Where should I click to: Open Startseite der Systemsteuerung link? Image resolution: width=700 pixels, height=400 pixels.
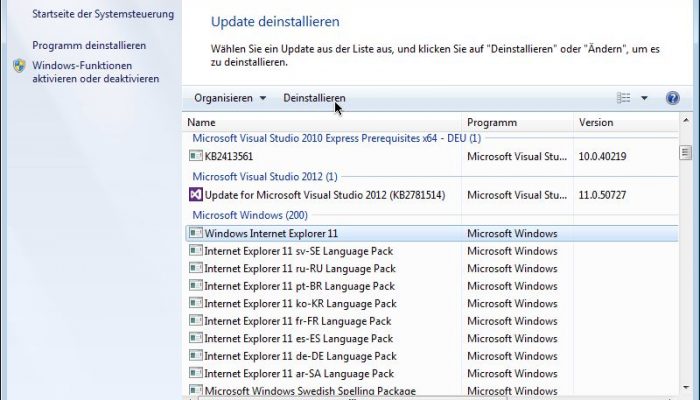click(x=103, y=14)
